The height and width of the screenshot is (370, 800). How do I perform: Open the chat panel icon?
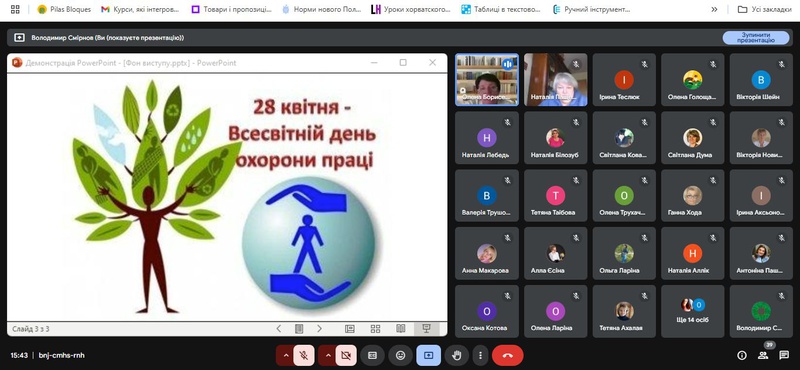click(x=784, y=355)
